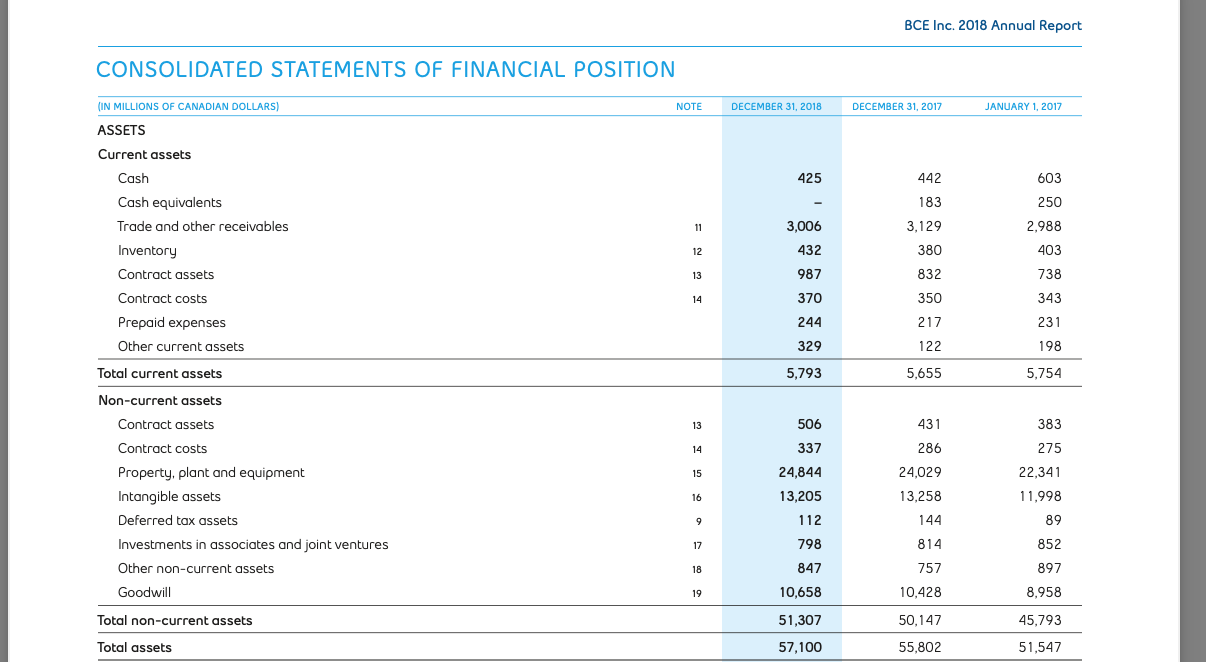Select non-current Contract costs value 337

[x=810, y=448]
